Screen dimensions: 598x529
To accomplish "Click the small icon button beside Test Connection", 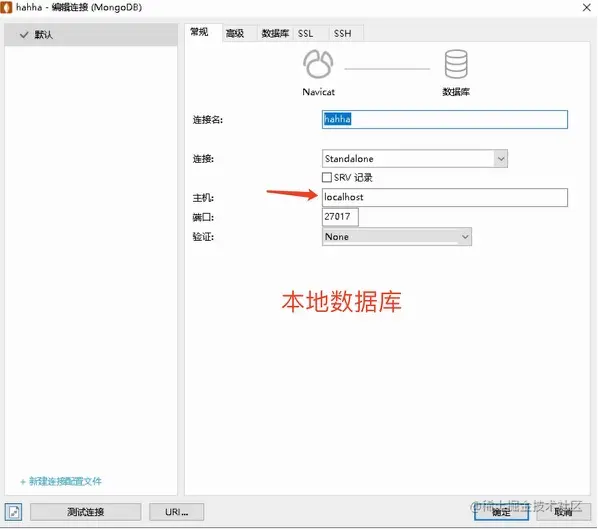I will [x=13, y=512].
